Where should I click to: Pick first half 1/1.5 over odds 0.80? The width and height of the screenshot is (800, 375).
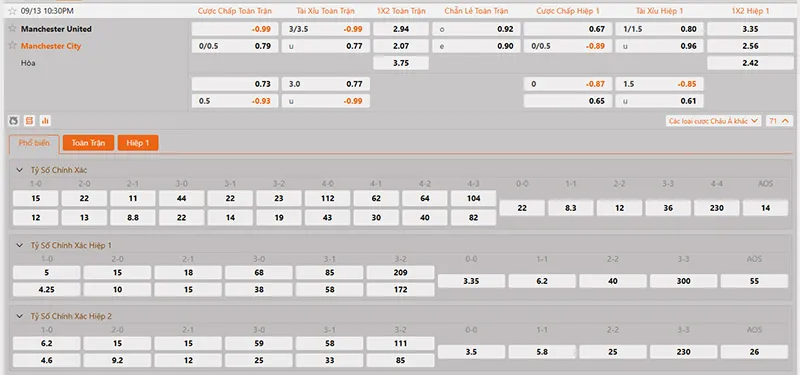659,29
